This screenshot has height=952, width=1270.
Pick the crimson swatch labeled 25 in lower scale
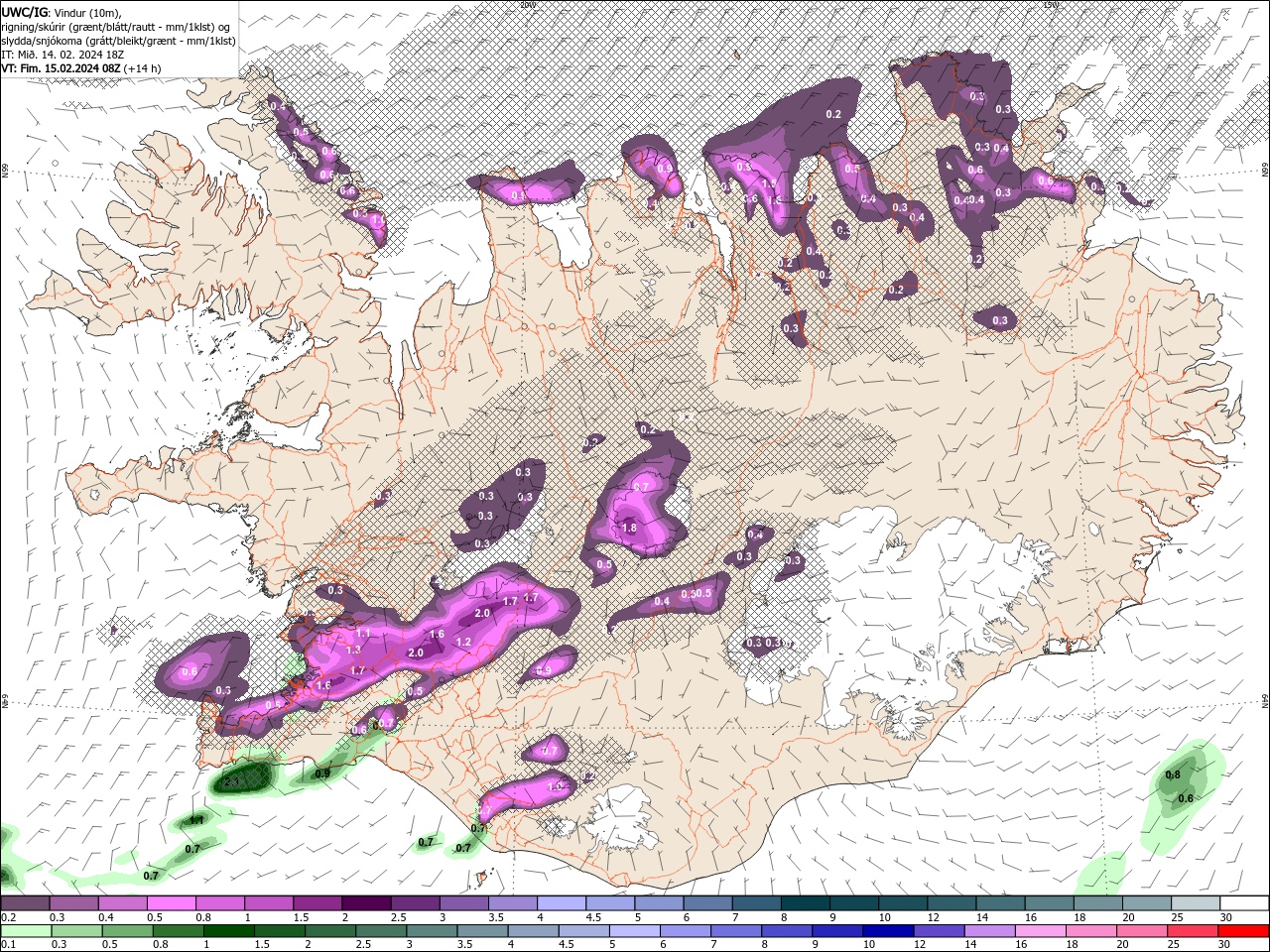[x=1194, y=931]
